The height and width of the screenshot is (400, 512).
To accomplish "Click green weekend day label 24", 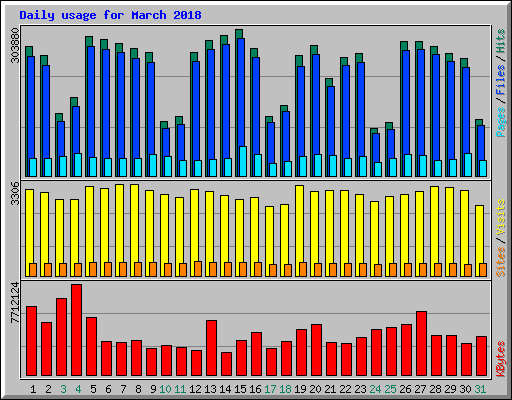I will 375,389.
